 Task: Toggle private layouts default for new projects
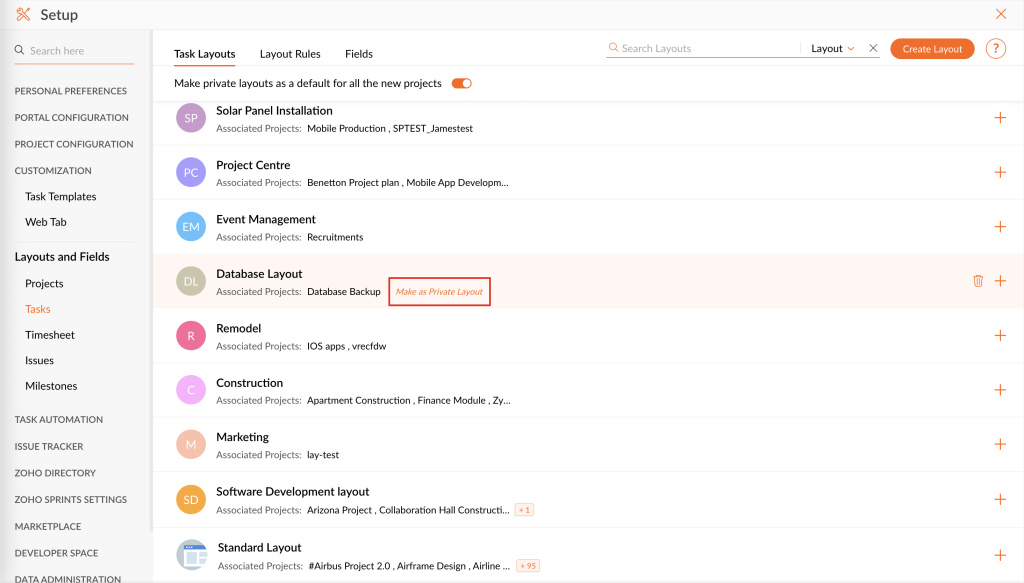(461, 83)
